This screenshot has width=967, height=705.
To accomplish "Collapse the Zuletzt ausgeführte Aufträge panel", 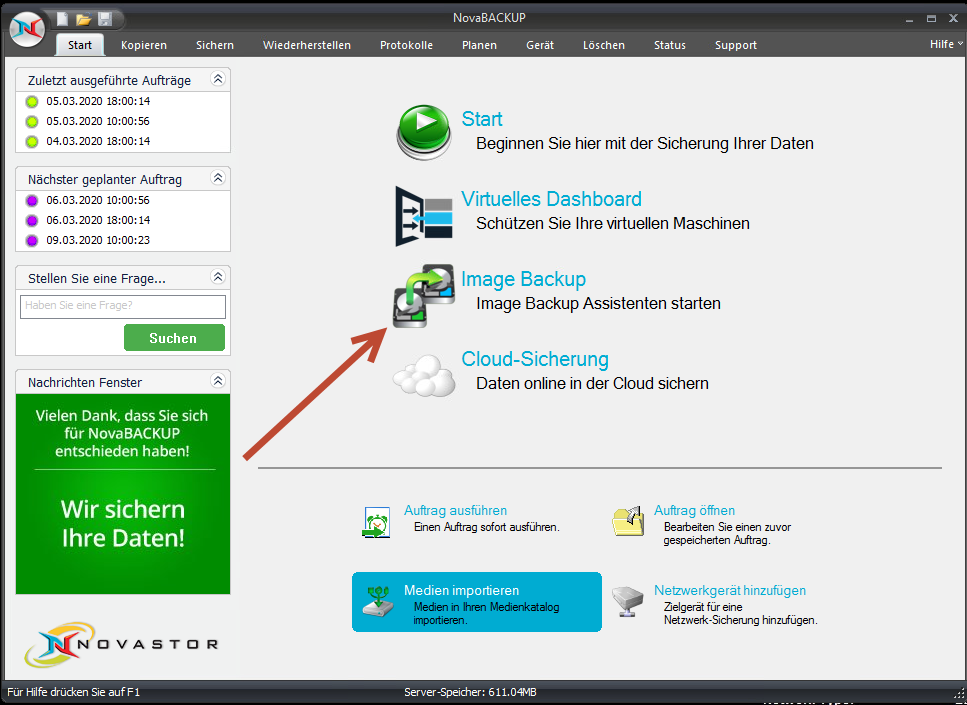I will 218,79.
